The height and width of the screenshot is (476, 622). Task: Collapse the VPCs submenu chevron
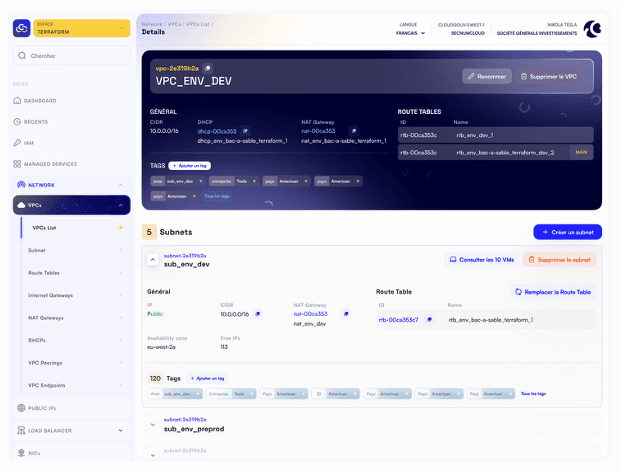coord(121,205)
